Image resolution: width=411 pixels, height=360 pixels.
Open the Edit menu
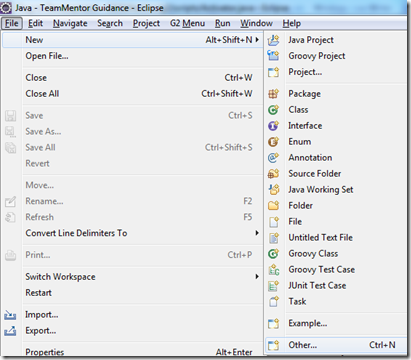35,23
